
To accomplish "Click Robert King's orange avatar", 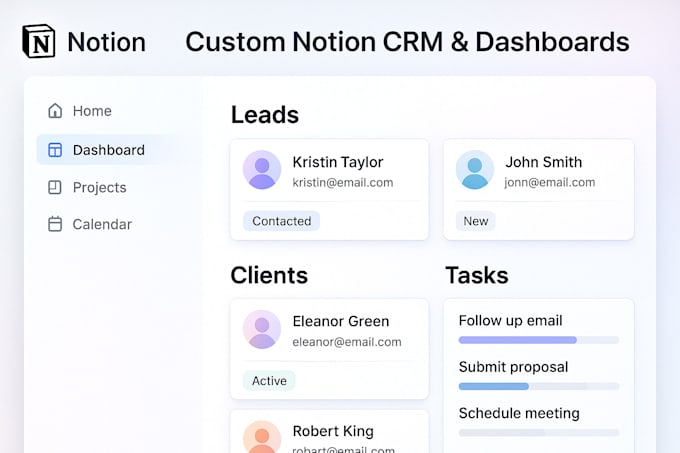I will [x=262, y=437].
